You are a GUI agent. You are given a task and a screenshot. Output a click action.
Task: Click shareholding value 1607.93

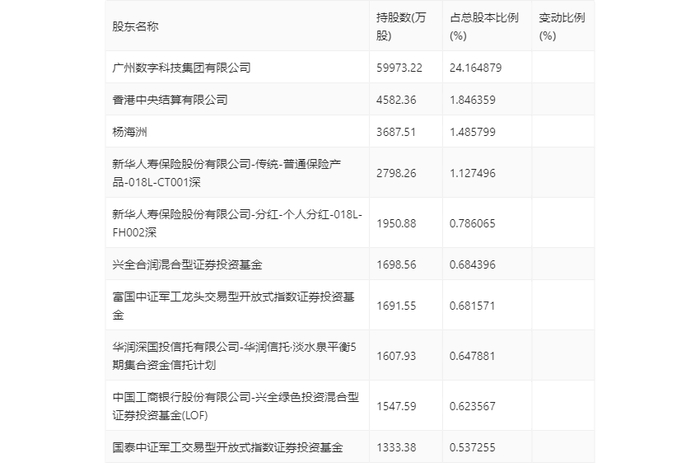click(x=396, y=355)
